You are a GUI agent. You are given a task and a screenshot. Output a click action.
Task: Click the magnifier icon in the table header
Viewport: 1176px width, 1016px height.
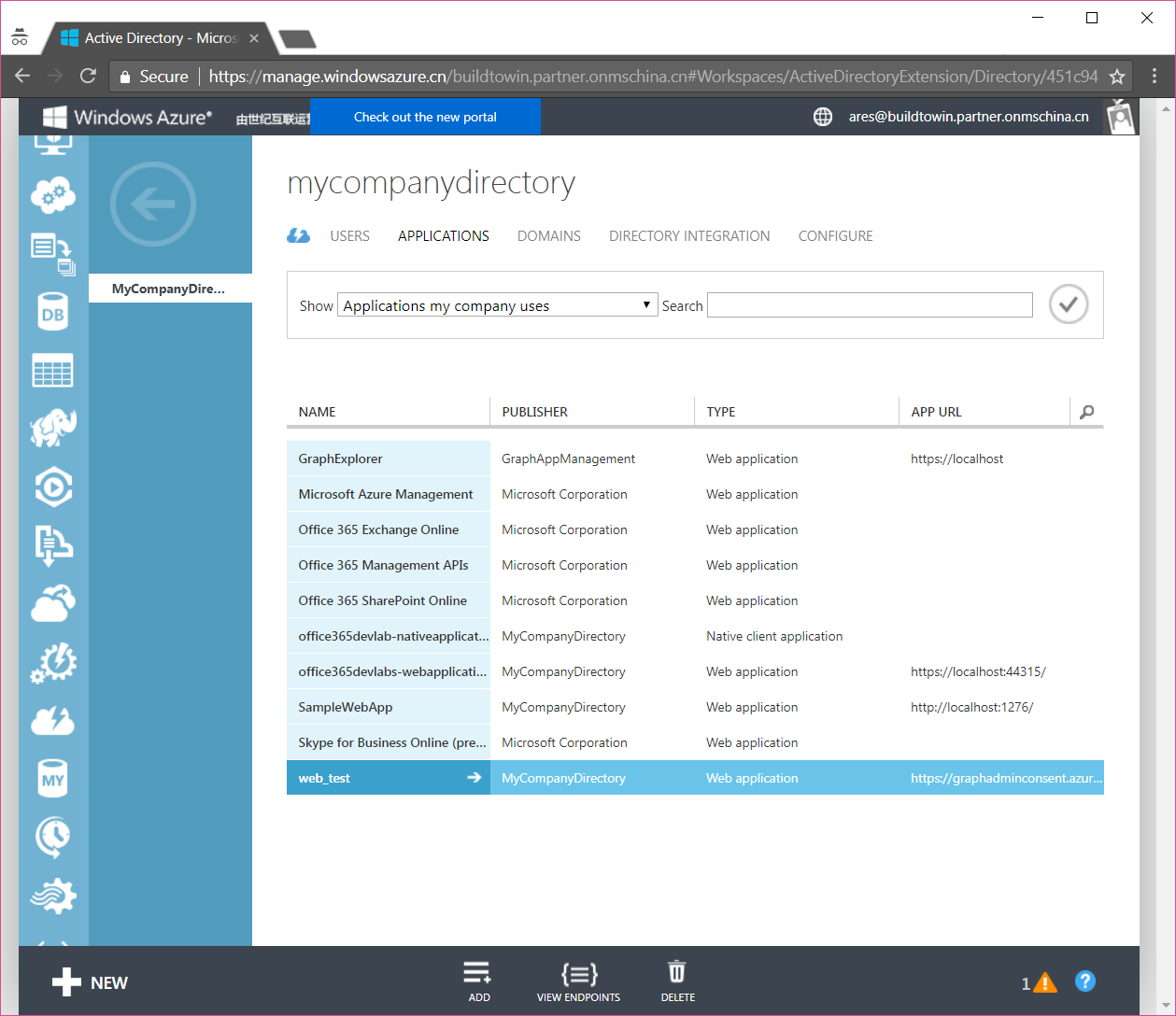(x=1086, y=411)
